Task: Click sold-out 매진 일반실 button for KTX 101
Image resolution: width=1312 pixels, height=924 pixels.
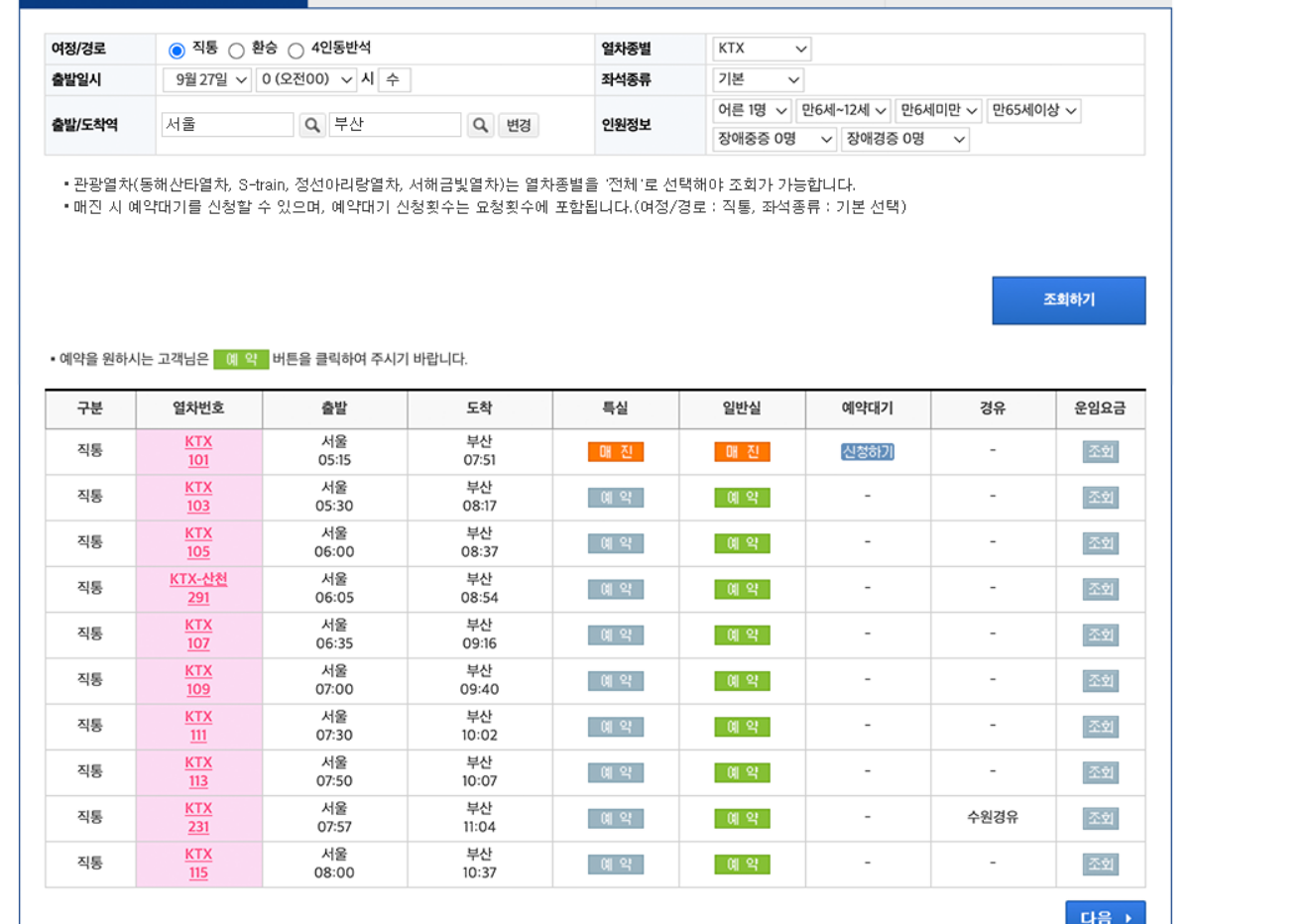Action: [742, 452]
